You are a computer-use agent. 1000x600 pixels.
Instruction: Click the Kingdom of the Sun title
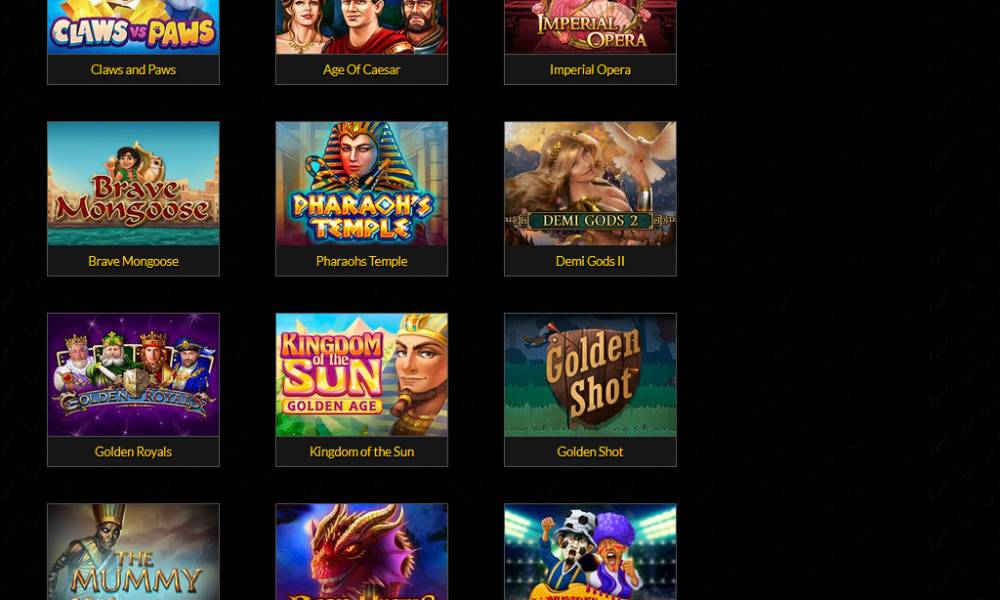point(362,451)
